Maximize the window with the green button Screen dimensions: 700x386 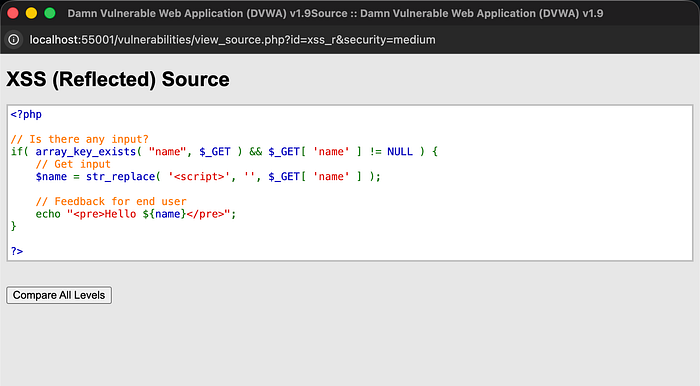(50, 13)
